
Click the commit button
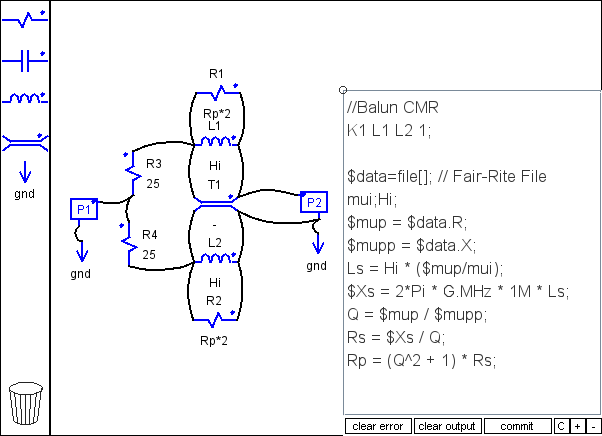point(517,426)
